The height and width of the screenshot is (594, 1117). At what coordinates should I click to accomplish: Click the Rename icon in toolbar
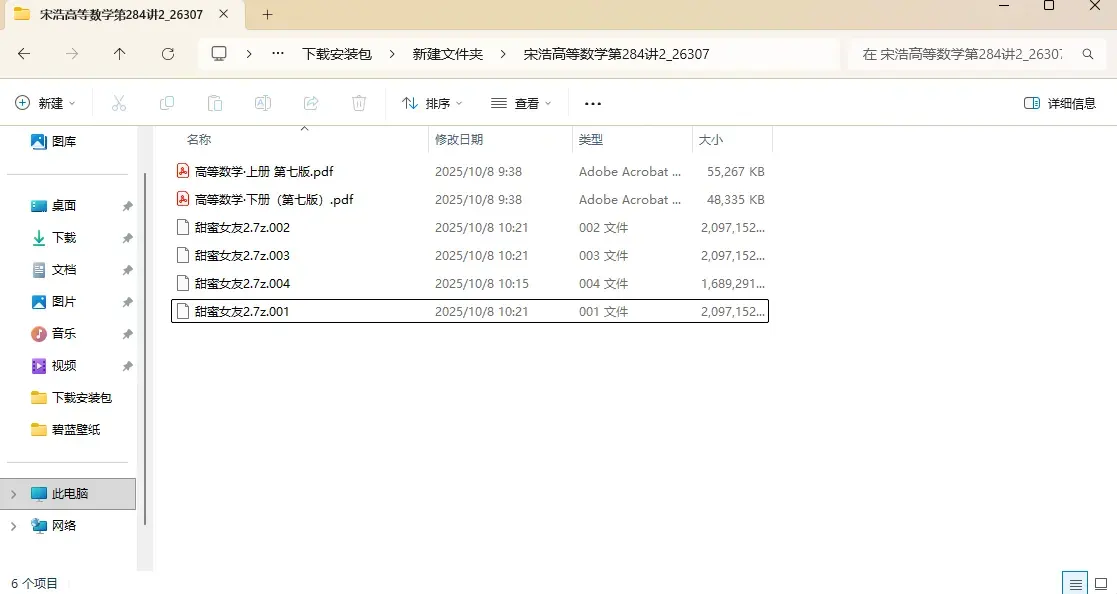263,103
